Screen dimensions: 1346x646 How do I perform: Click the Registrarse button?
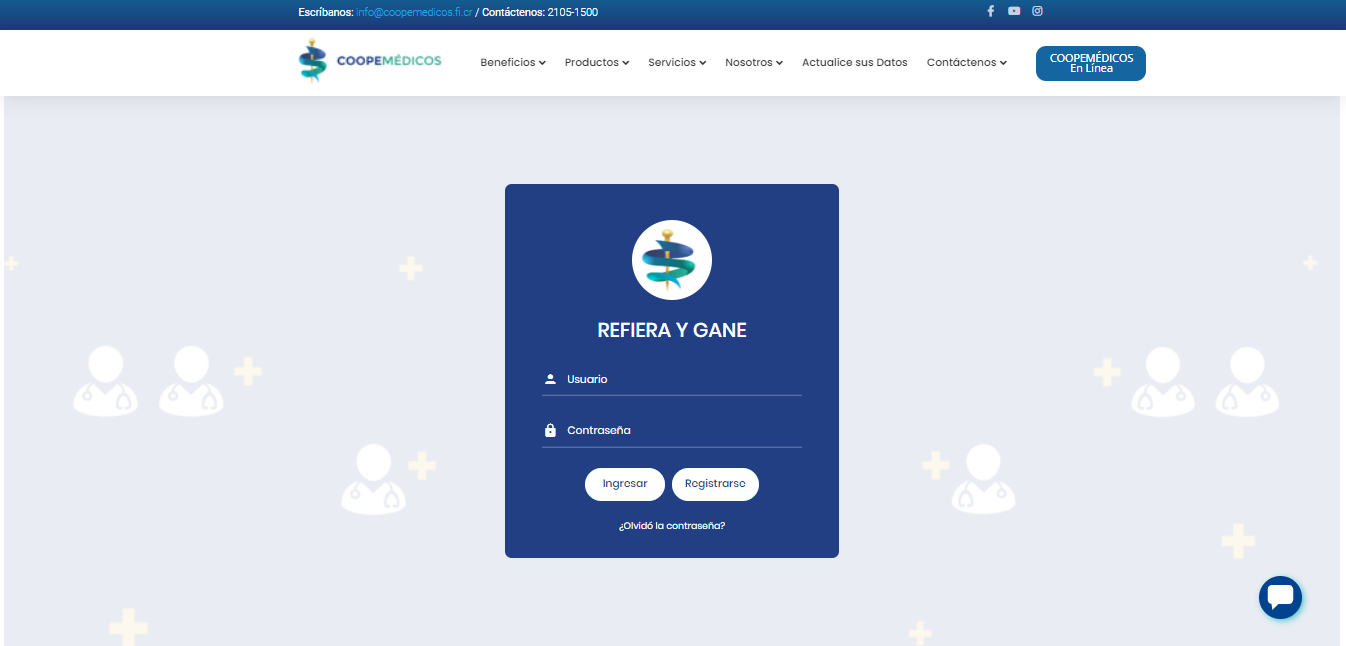(715, 484)
